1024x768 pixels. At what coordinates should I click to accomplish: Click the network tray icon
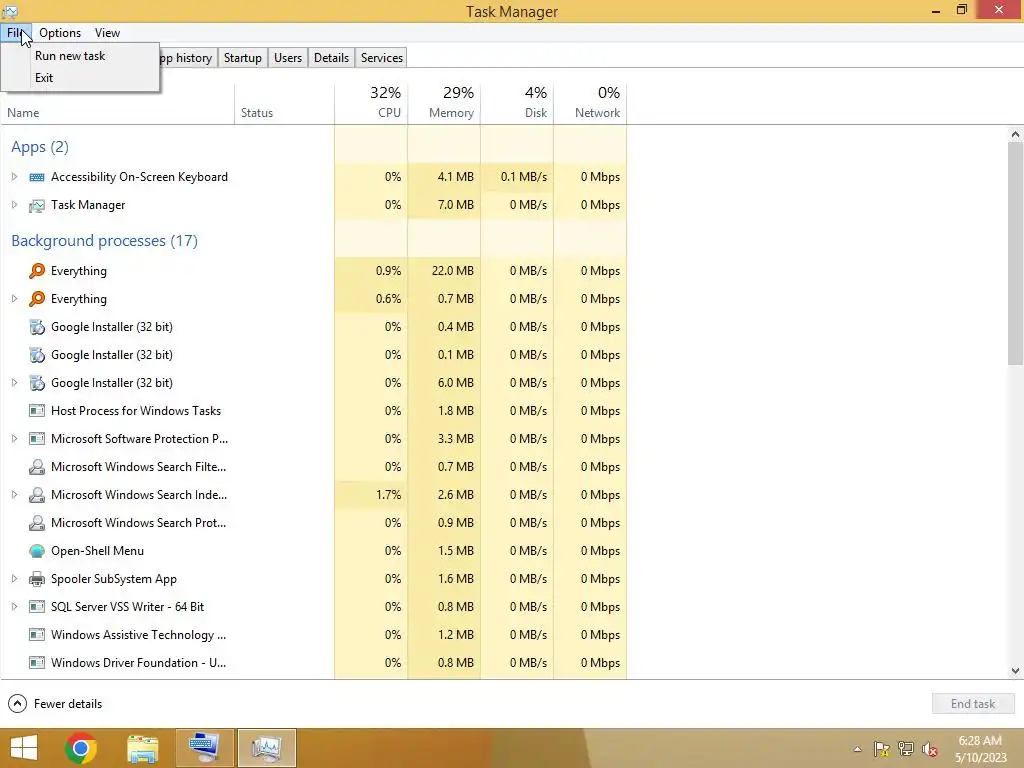point(906,749)
